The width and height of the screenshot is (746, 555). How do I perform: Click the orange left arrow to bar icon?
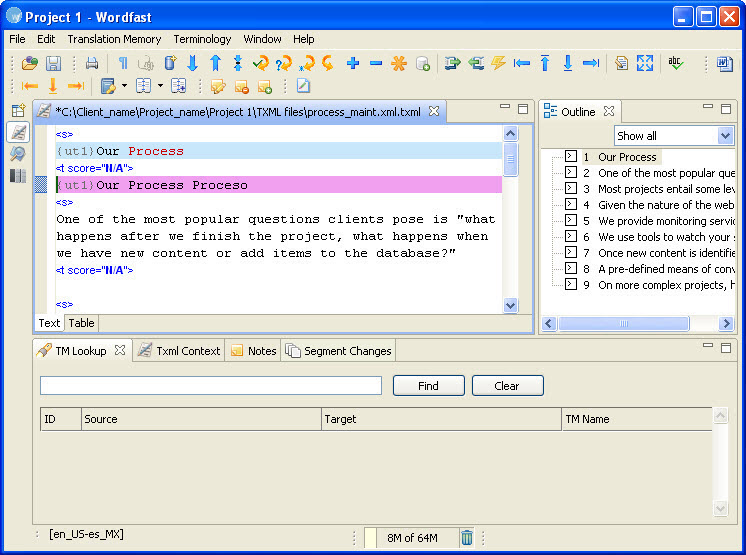coord(30,86)
